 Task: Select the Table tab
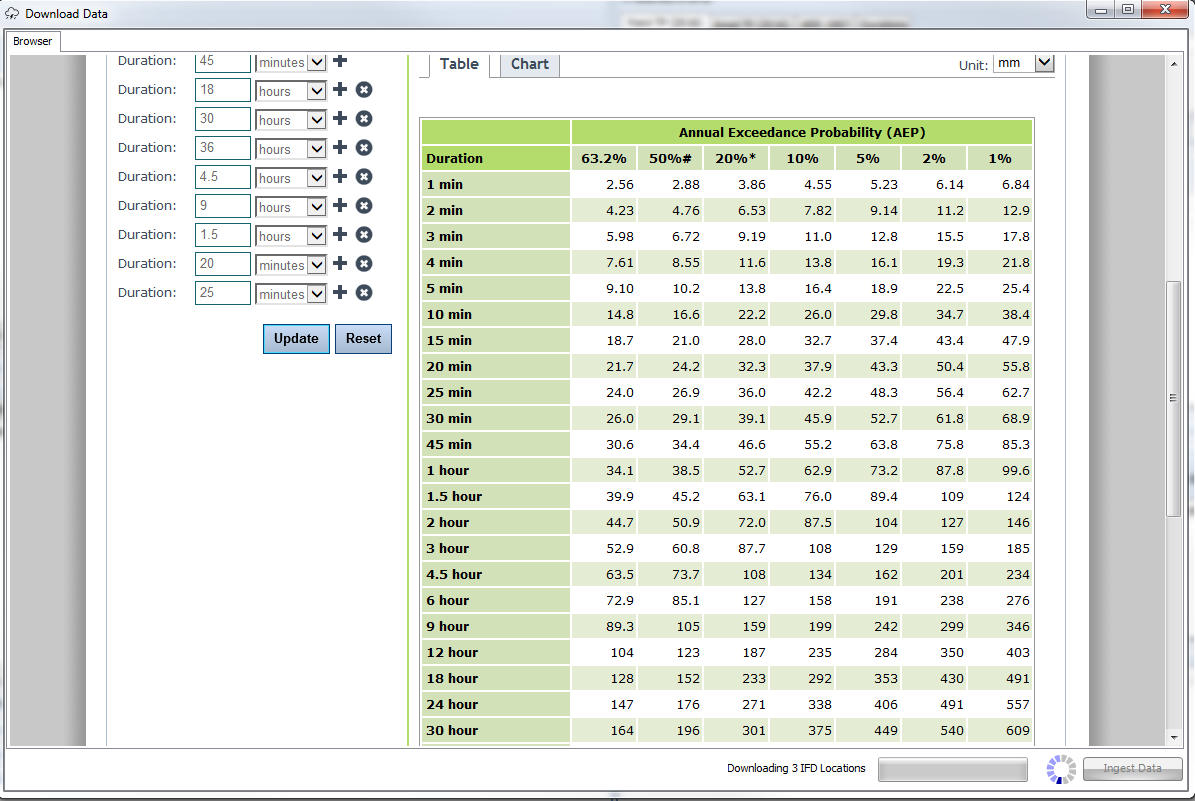pyautogui.click(x=459, y=63)
